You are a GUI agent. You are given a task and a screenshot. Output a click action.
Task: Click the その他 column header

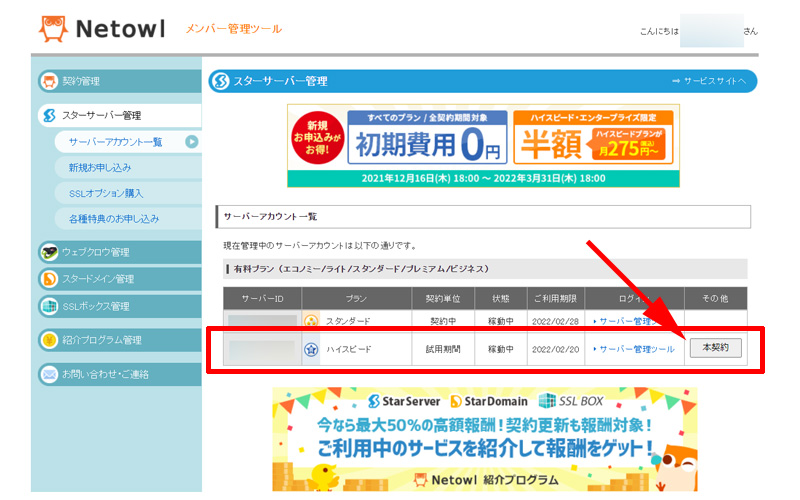click(715, 298)
